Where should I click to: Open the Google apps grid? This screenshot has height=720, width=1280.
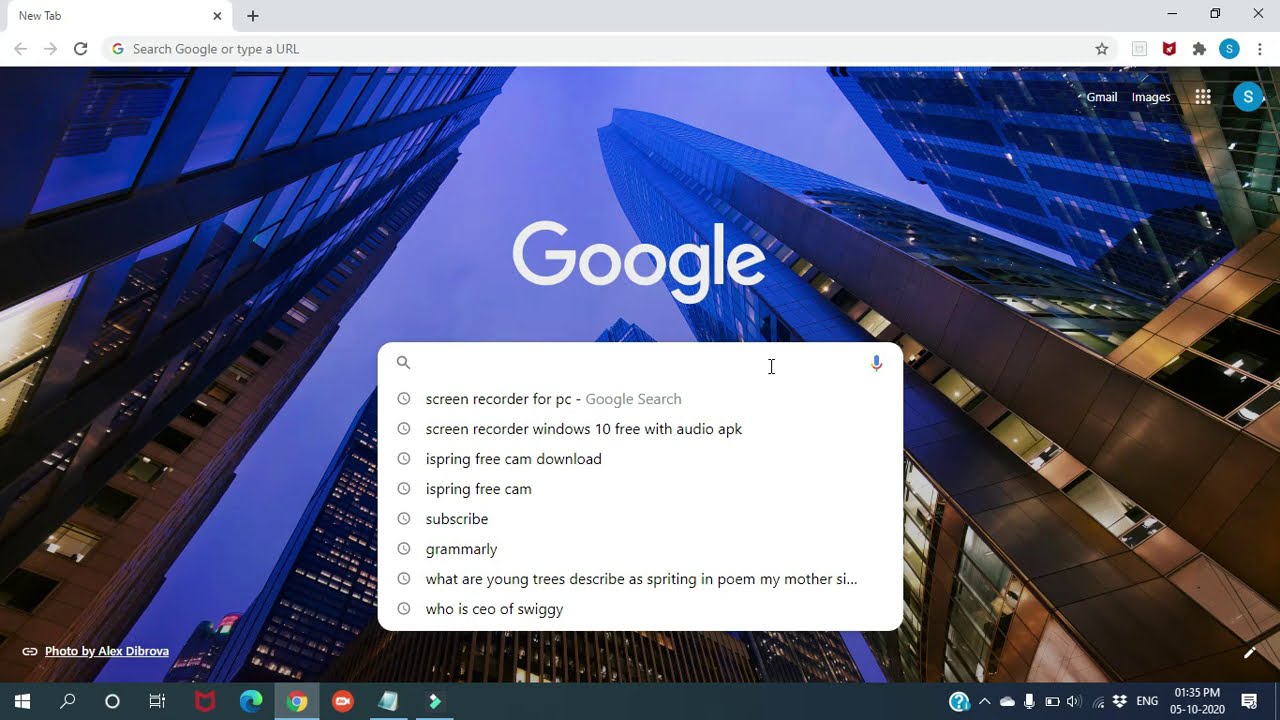click(x=1203, y=97)
